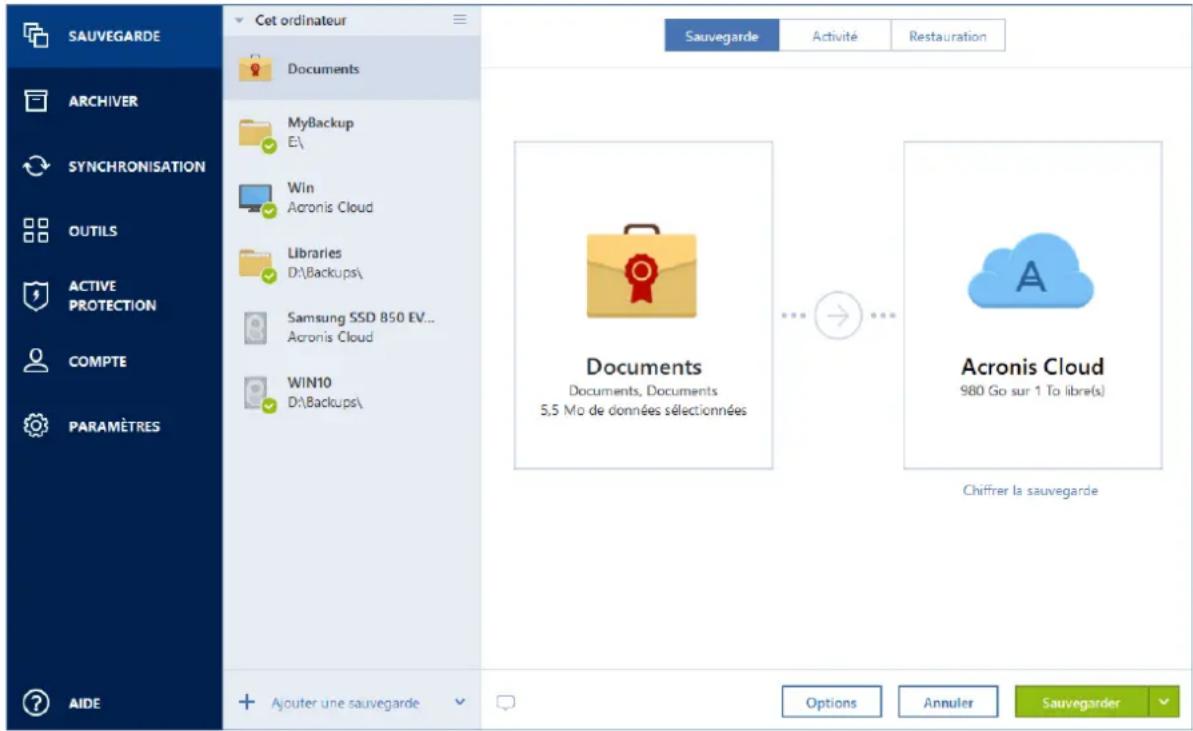Click Ajouter une sauvegarde text
The image size is (1193, 731).
click(345, 703)
